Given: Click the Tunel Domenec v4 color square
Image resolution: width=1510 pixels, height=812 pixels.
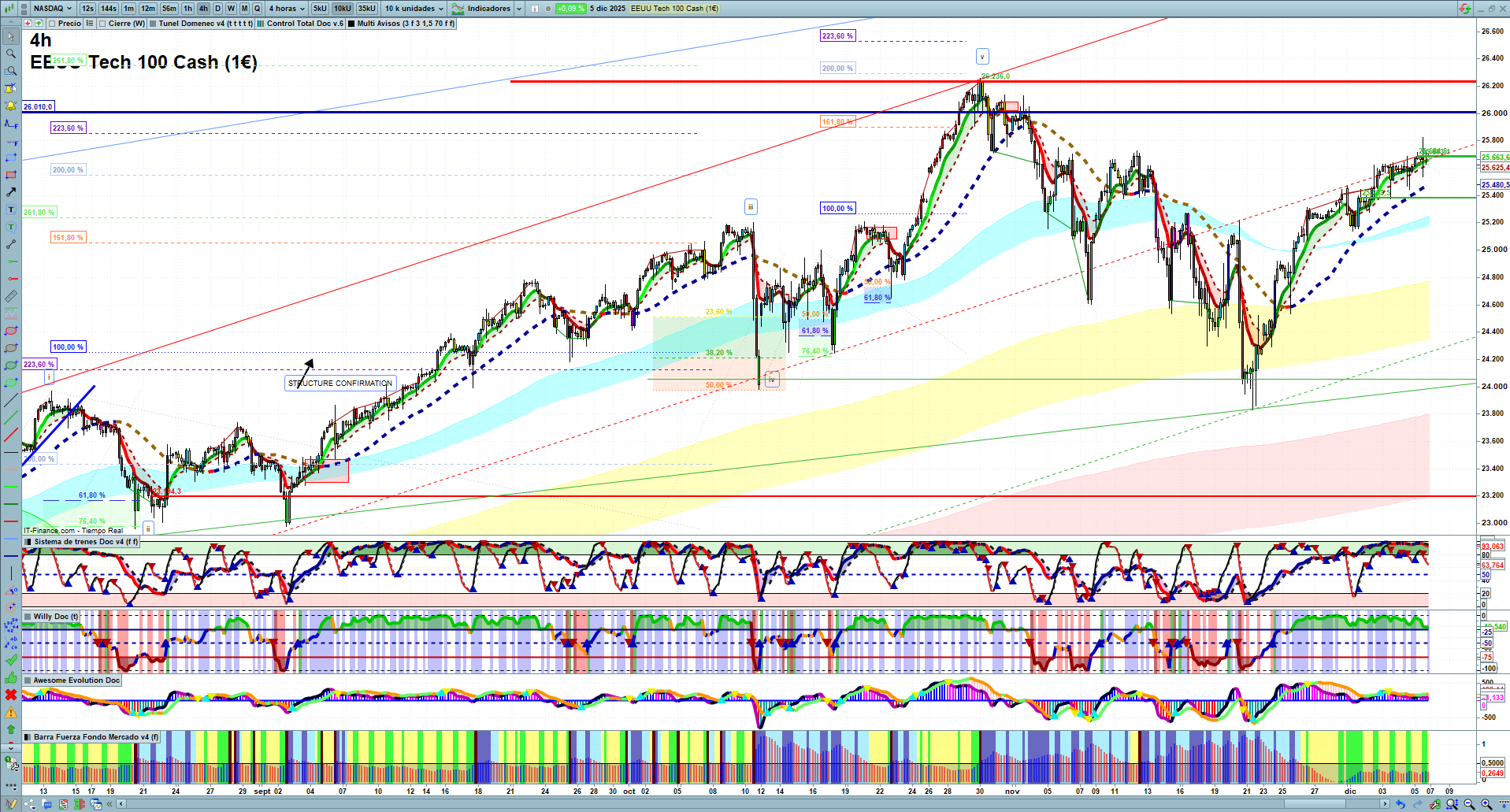Looking at the screenshot, I should 153,24.
